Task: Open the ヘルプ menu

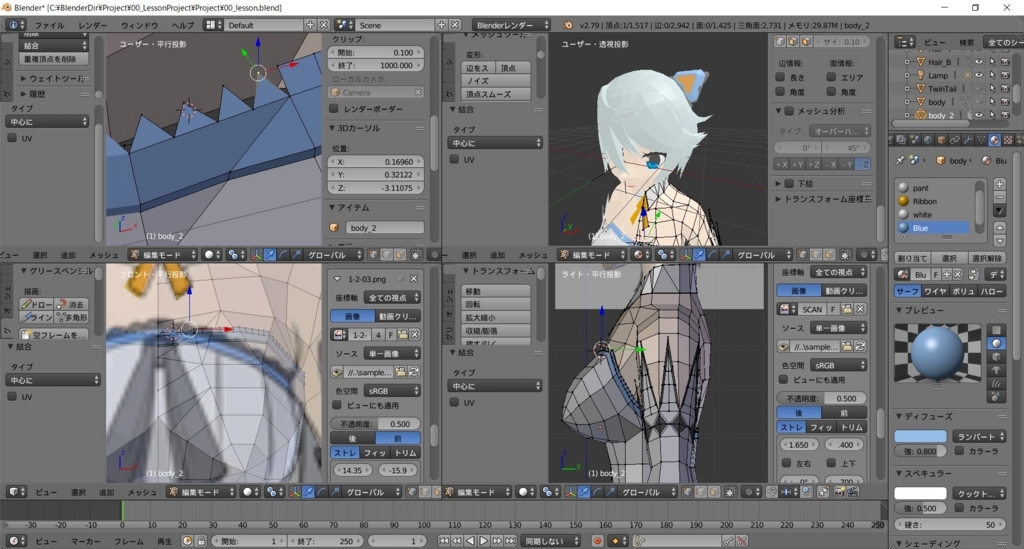Action: [x=182, y=25]
